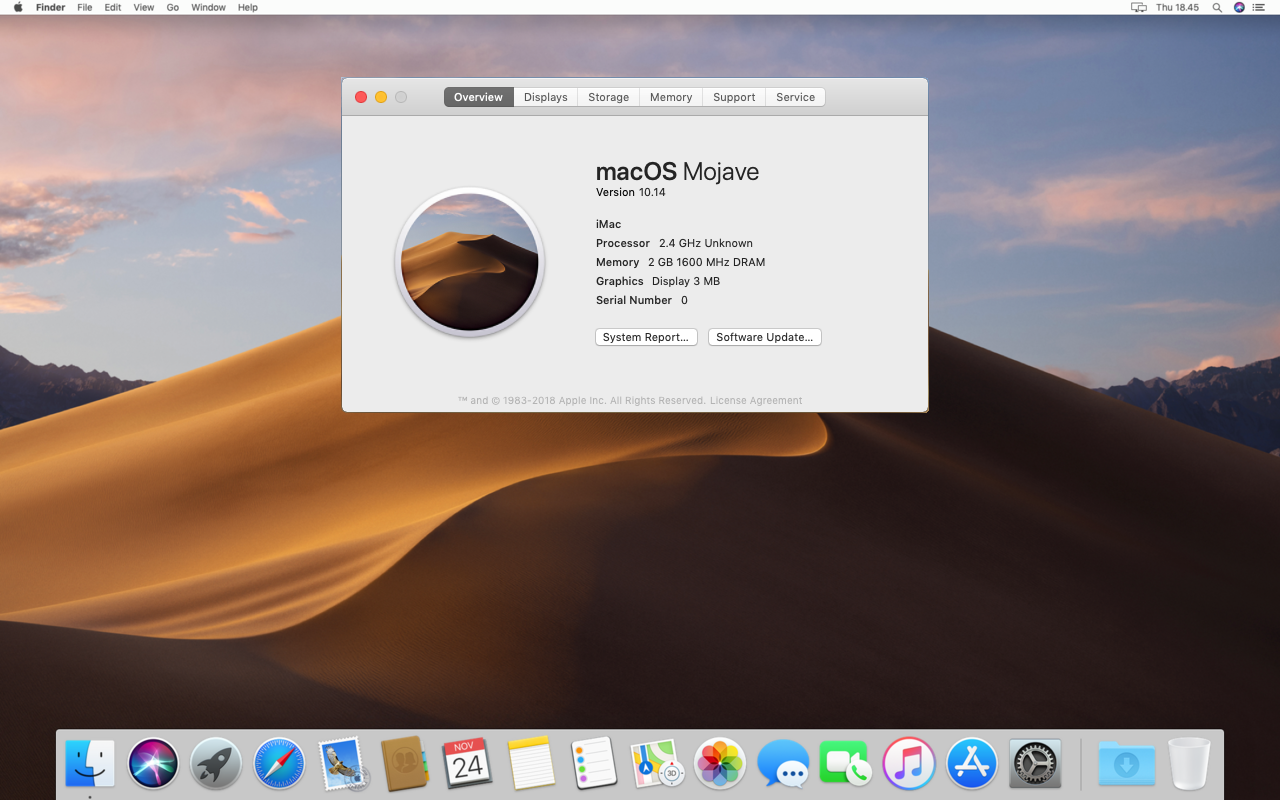Open the License Agreement link
This screenshot has width=1280, height=800.
755,400
